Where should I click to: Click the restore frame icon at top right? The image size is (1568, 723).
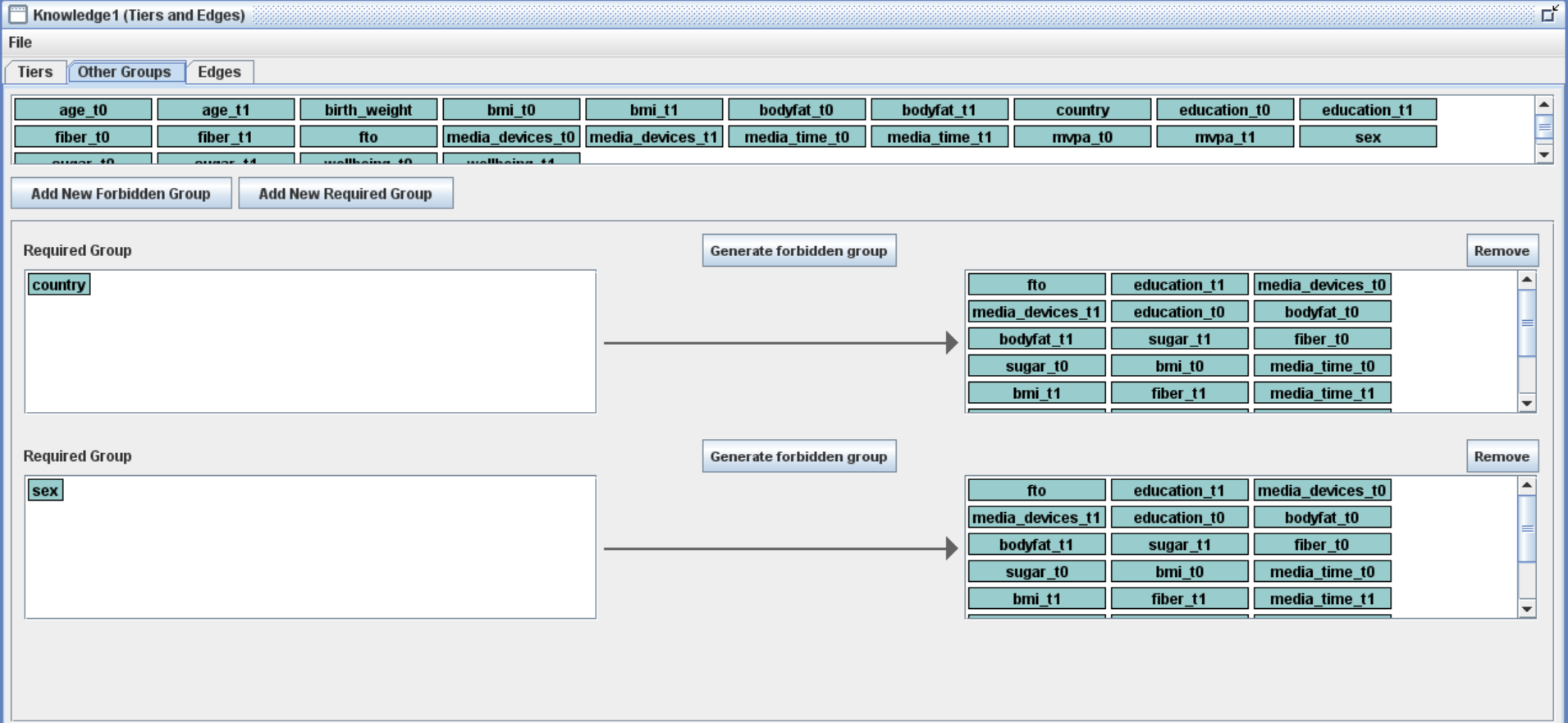click(1548, 14)
